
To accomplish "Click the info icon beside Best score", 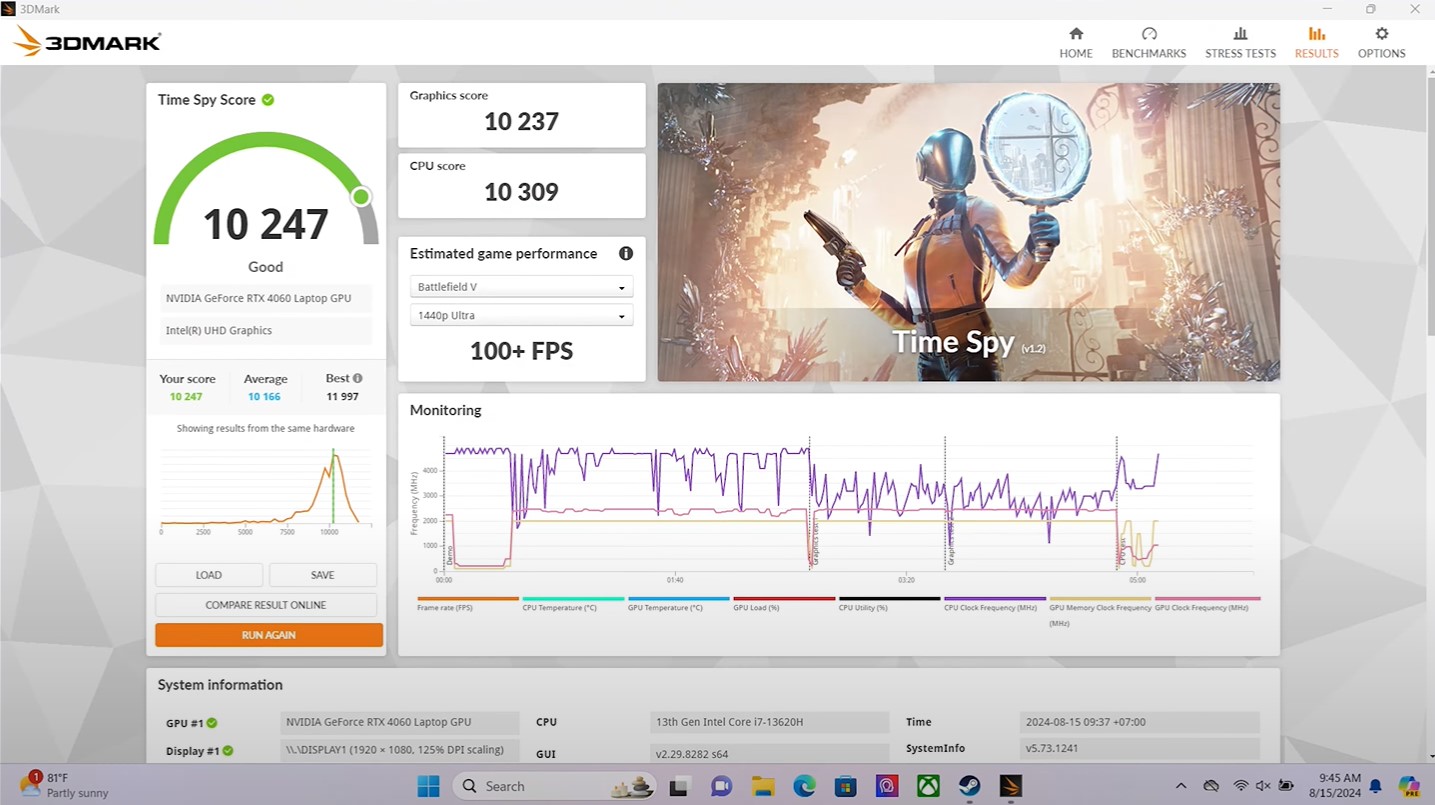I will 358,379.
